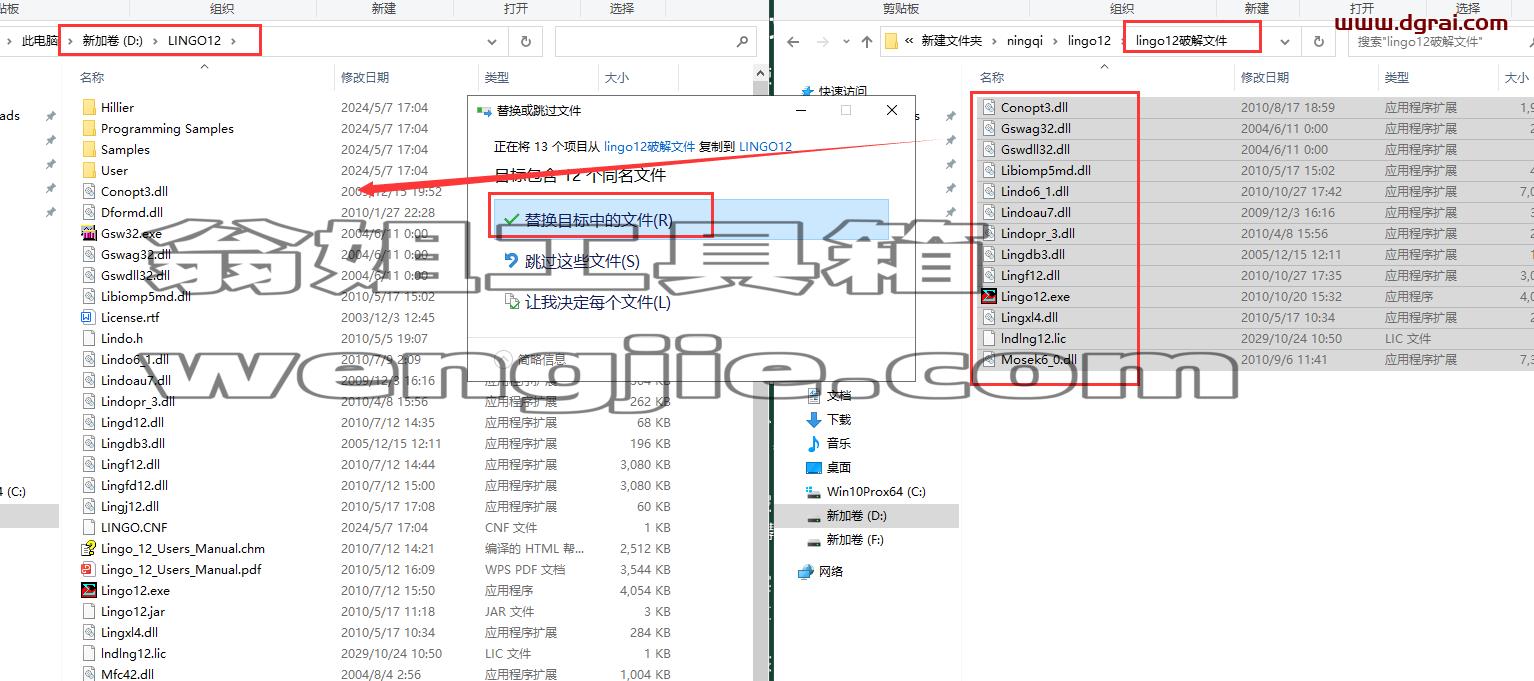The height and width of the screenshot is (681, 1534).
Task: Open the right address bar history dropdown
Action: [x=1286, y=41]
